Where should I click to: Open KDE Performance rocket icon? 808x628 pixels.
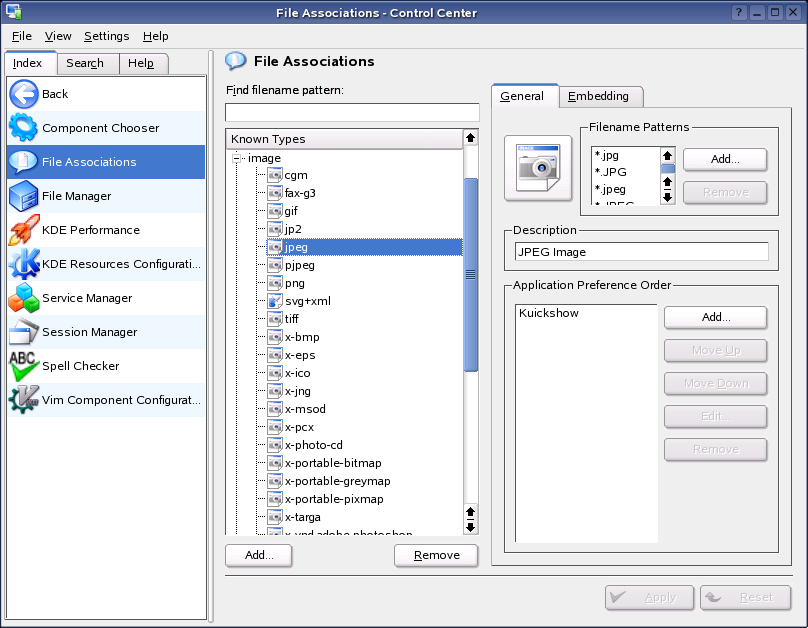tap(24, 230)
